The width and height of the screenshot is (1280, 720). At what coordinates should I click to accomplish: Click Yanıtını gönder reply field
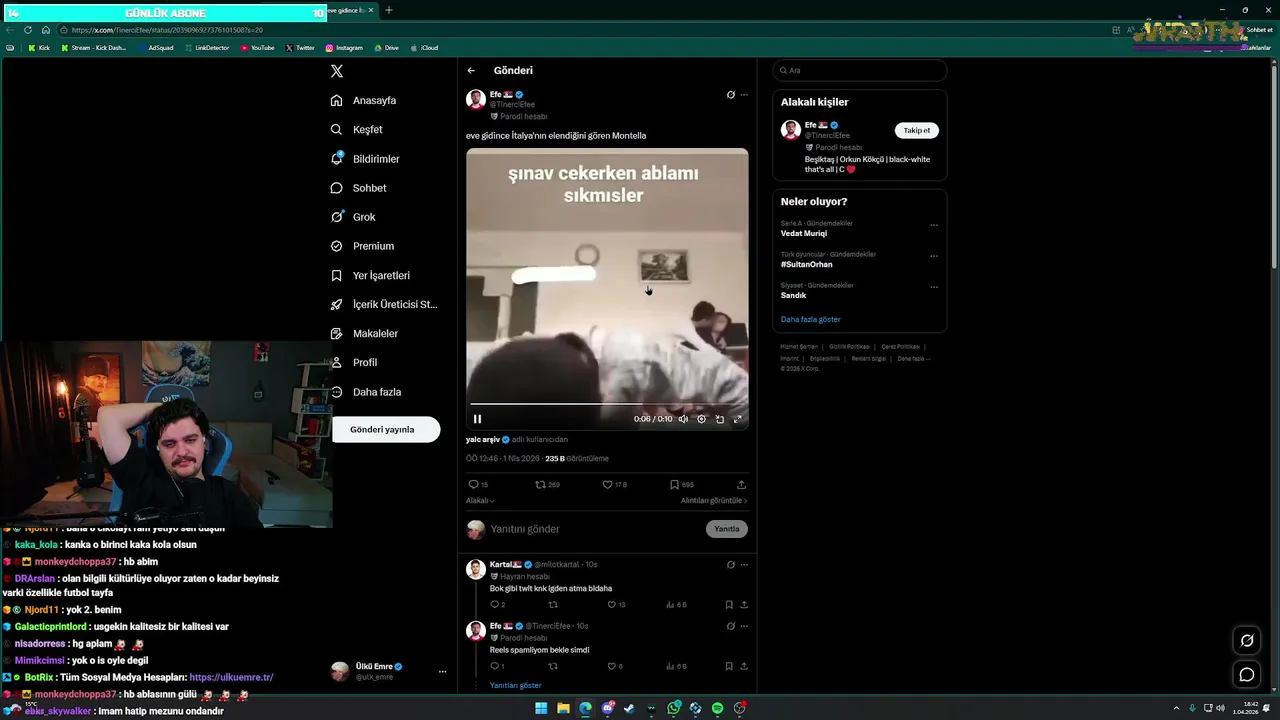click(594, 529)
